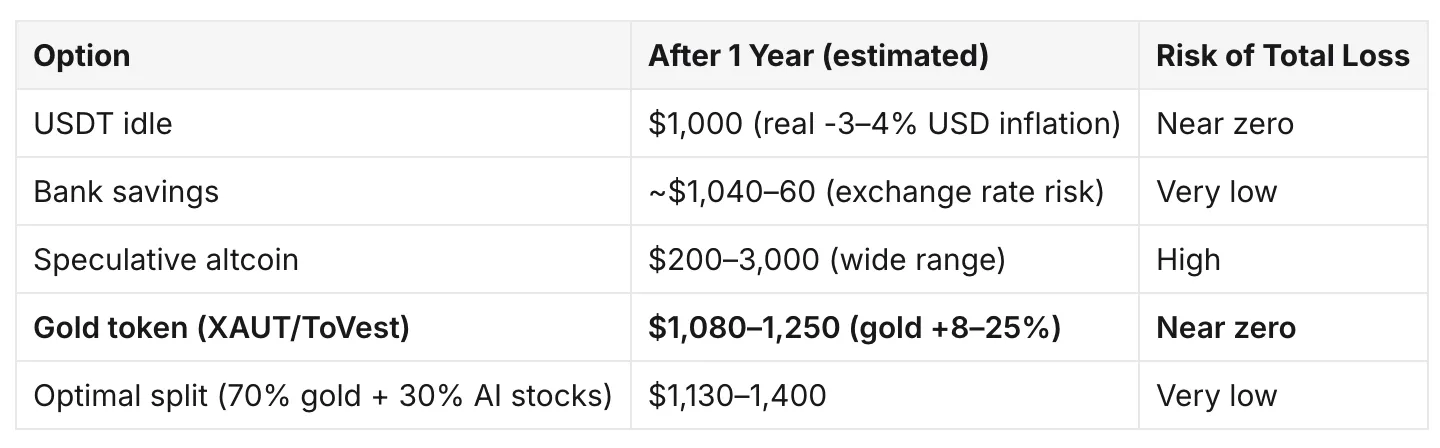Viewport: 1440px width, 448px height.
Task: Select the "Bank savings" cell
Action: (126, 191)
